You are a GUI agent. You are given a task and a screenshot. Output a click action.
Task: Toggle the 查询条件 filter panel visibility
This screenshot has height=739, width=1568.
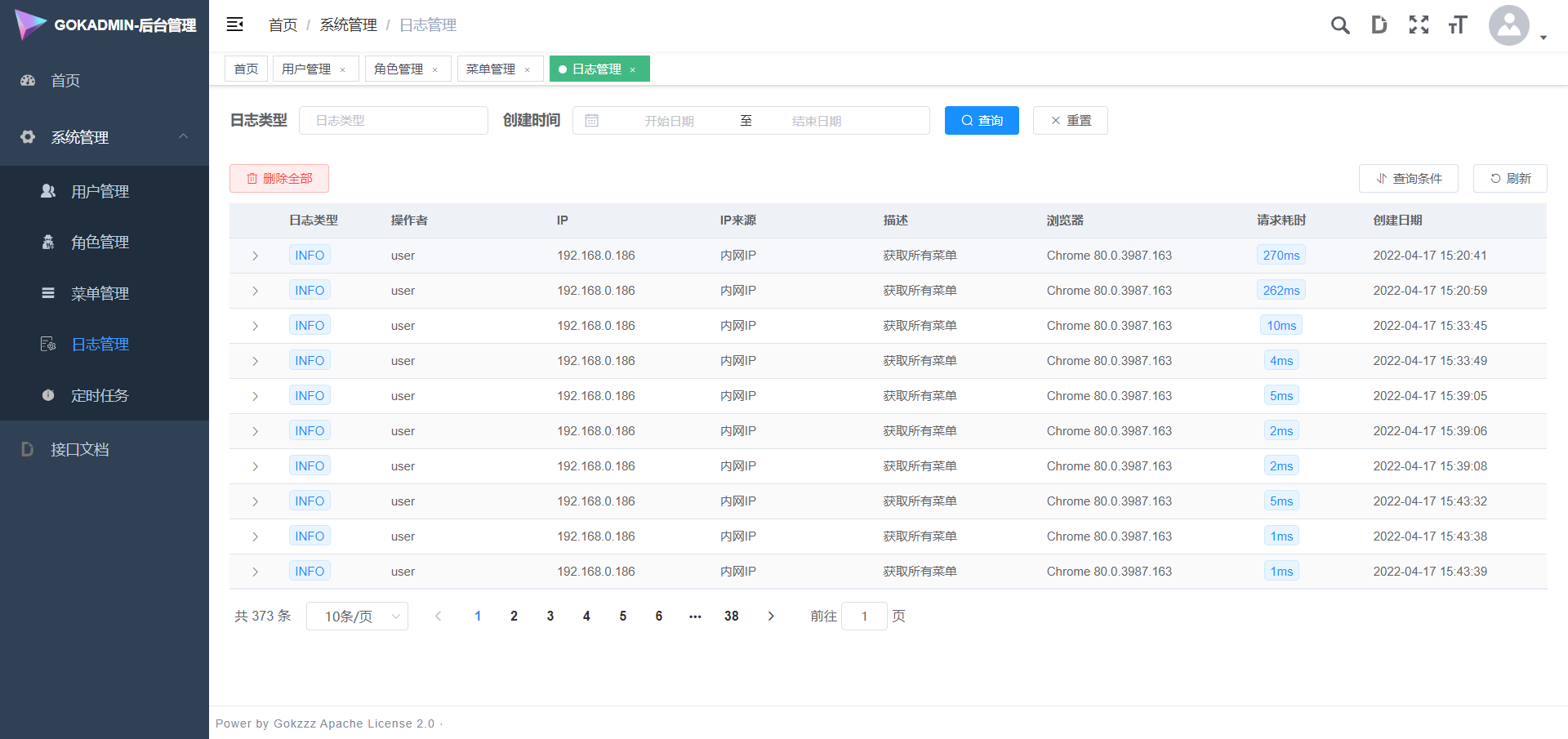1408,179
